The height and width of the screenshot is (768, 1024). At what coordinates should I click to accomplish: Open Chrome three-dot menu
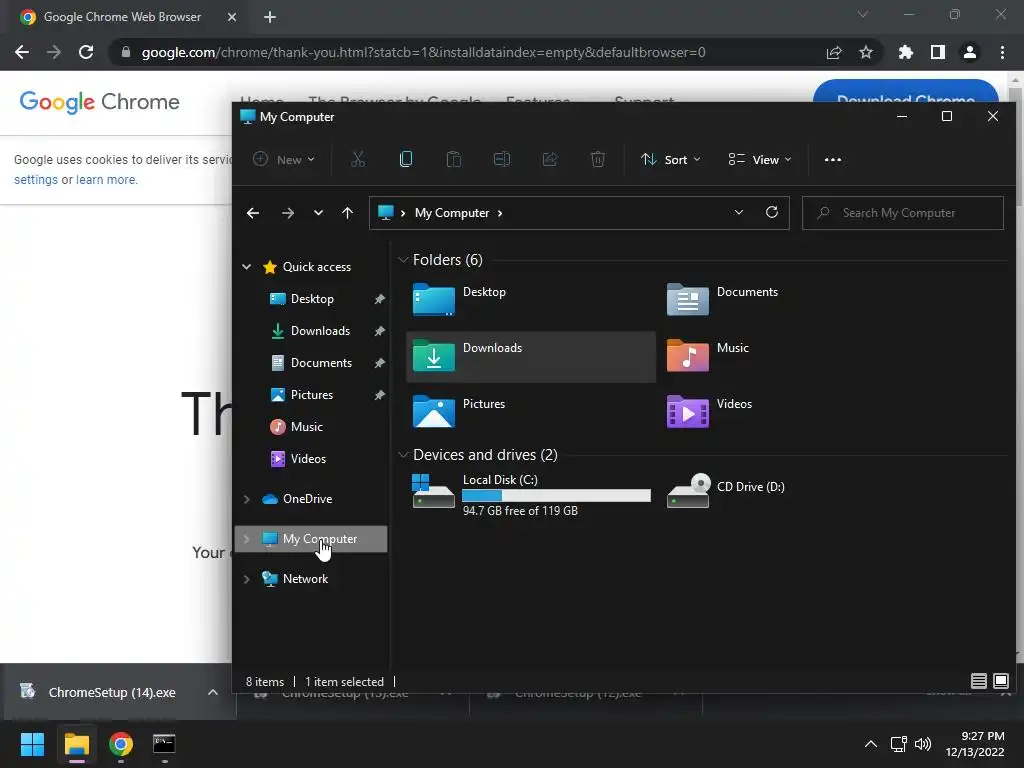click(1002, 52)
